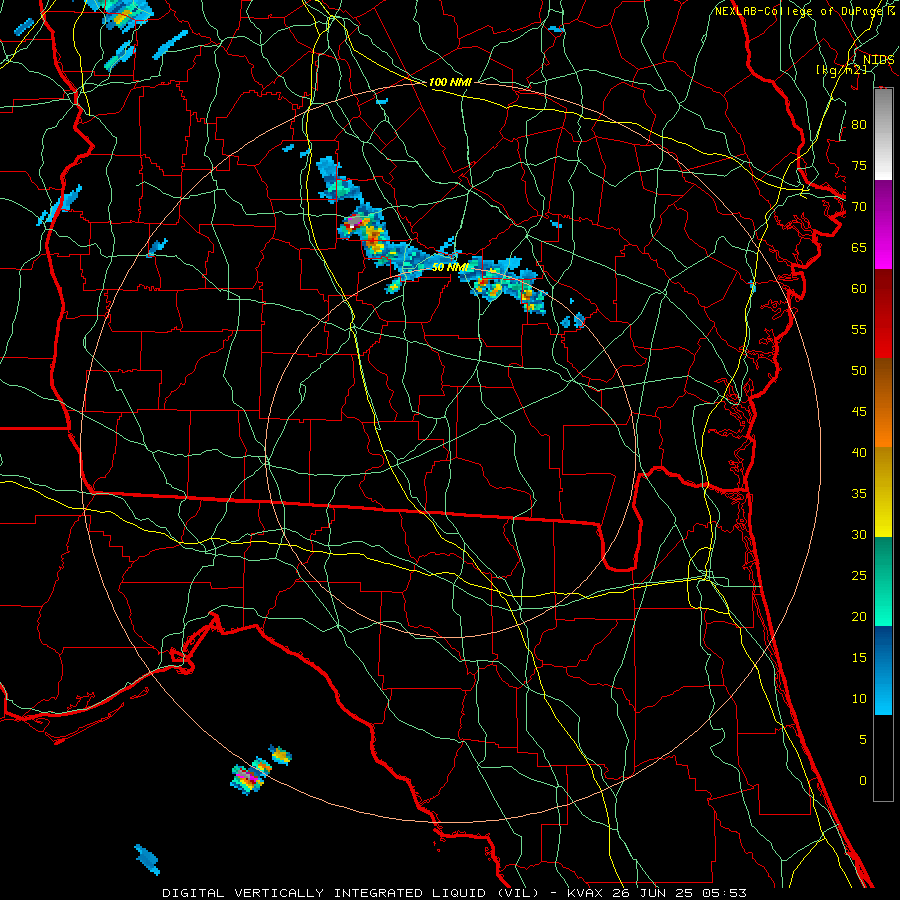Screen dimensions: 900x900
Task: Click the orange-brown band of the color scale
Action: [883, 402]
